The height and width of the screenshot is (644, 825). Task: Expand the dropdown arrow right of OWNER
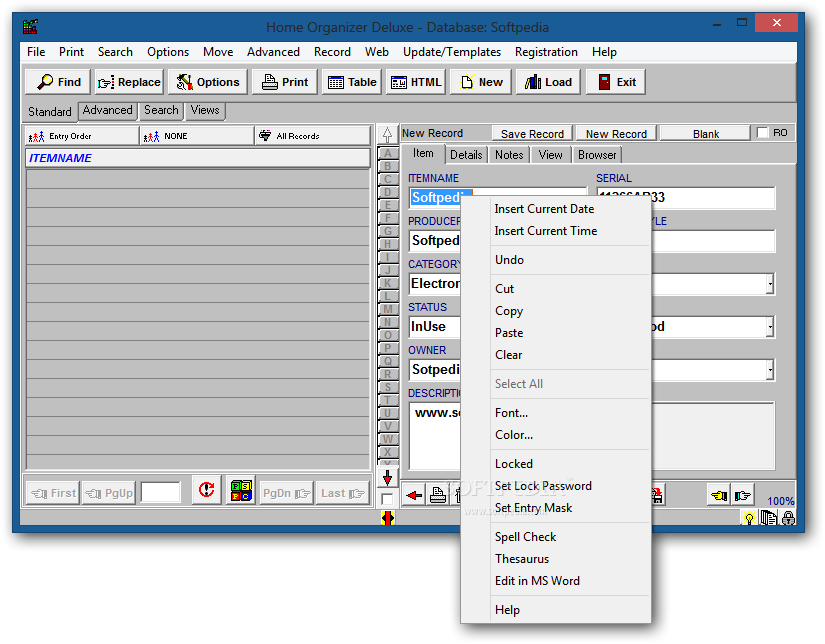point(770,370)
